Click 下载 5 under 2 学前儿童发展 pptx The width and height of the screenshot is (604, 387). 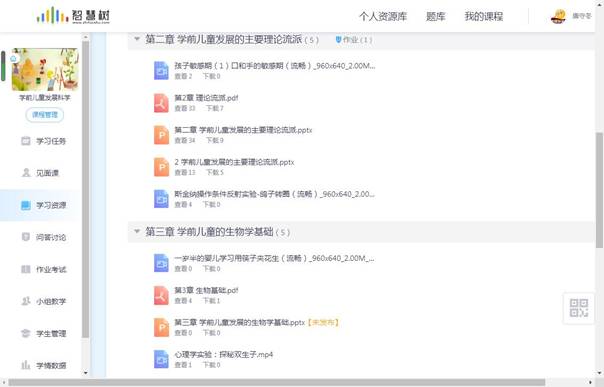215,173
